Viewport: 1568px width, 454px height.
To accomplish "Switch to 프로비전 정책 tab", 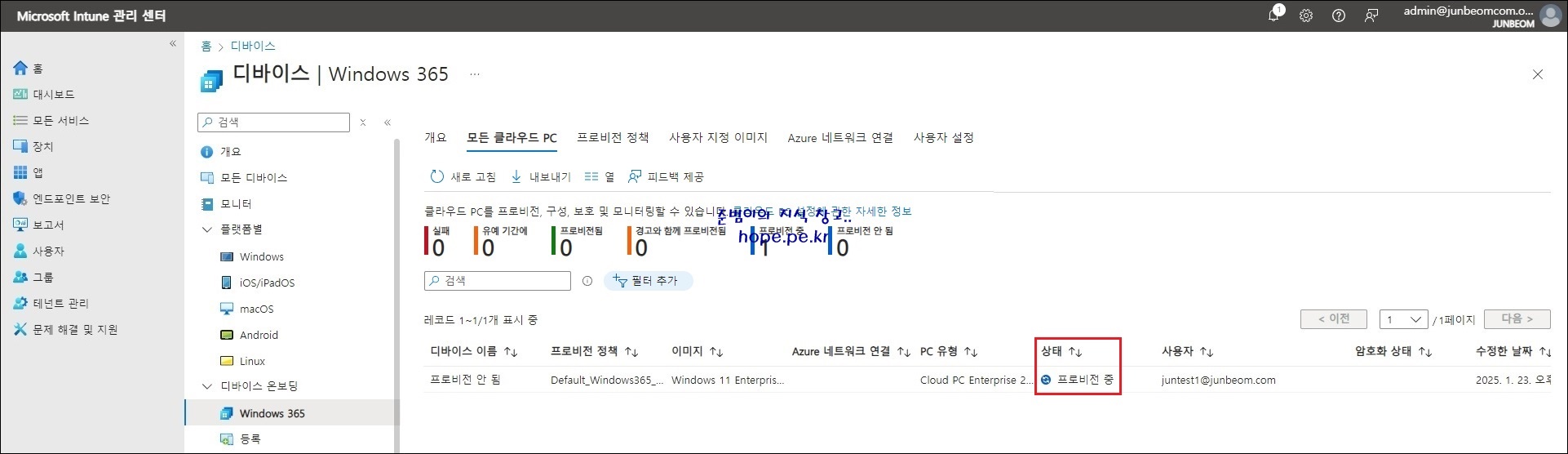I will click(613, 138).
